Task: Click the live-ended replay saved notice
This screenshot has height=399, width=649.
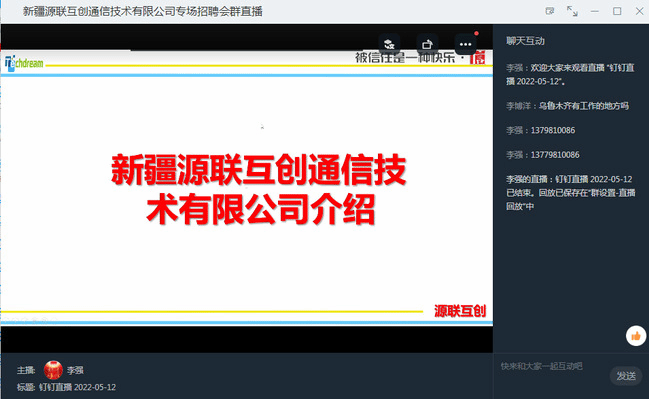Action: click(x=571, y=192)
